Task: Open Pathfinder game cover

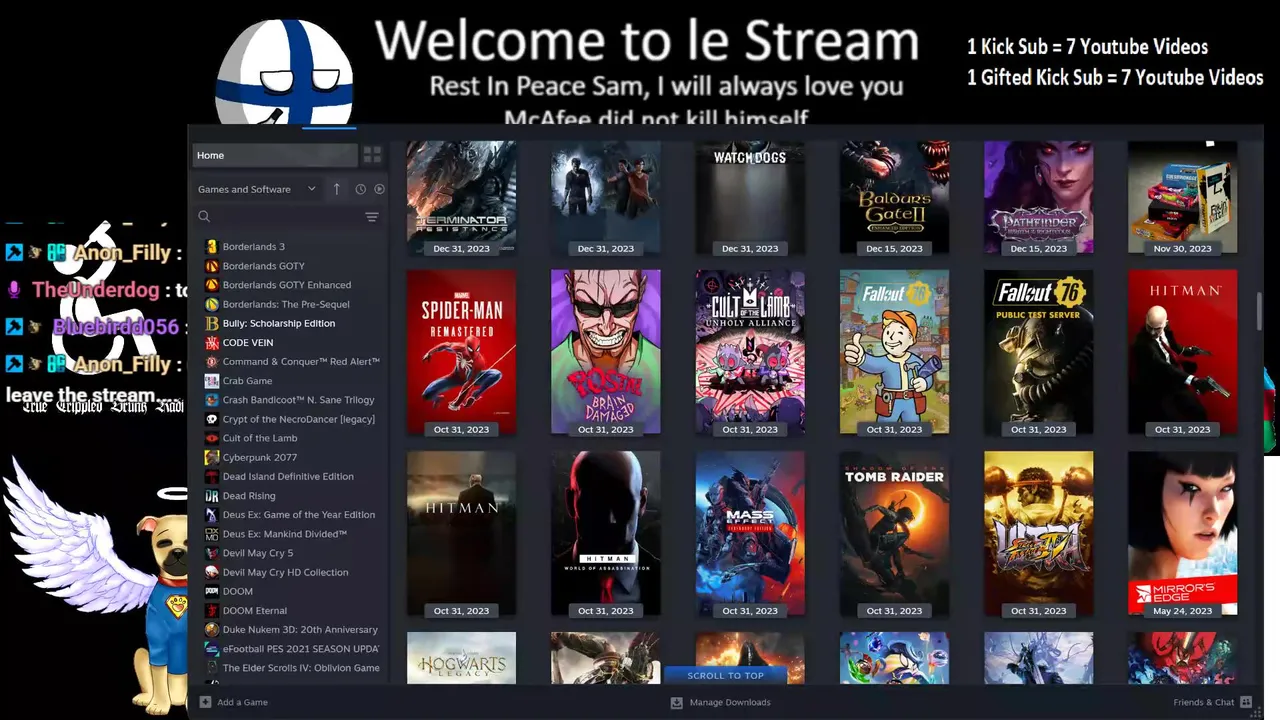Action: click(x=1038, y=197)
